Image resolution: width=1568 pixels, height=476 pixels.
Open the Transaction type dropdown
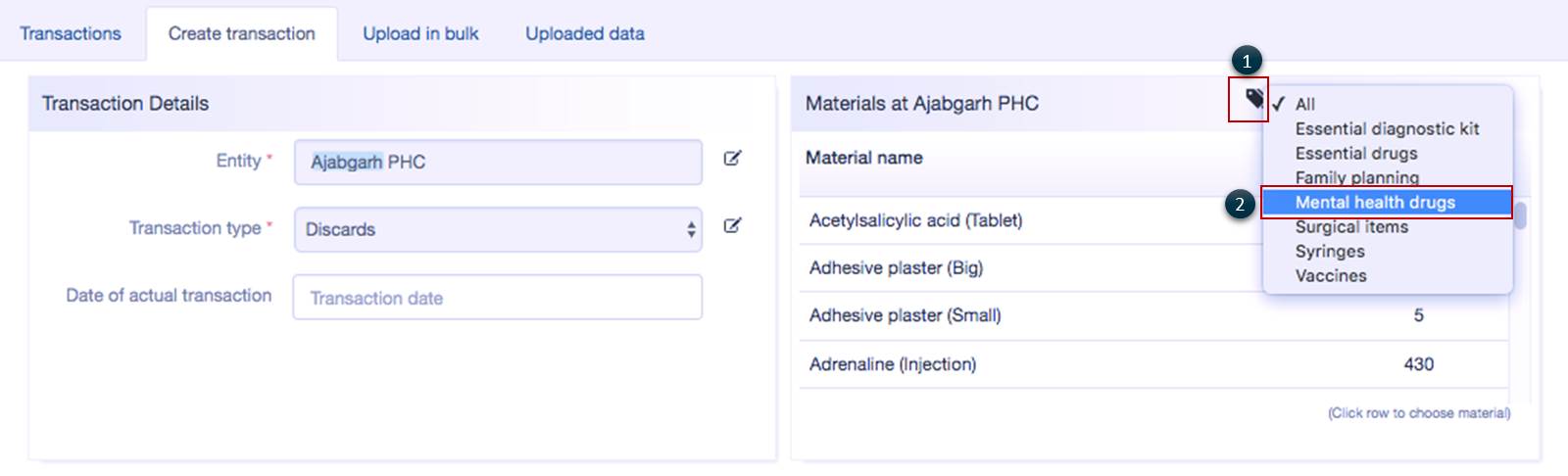(498, 229)
